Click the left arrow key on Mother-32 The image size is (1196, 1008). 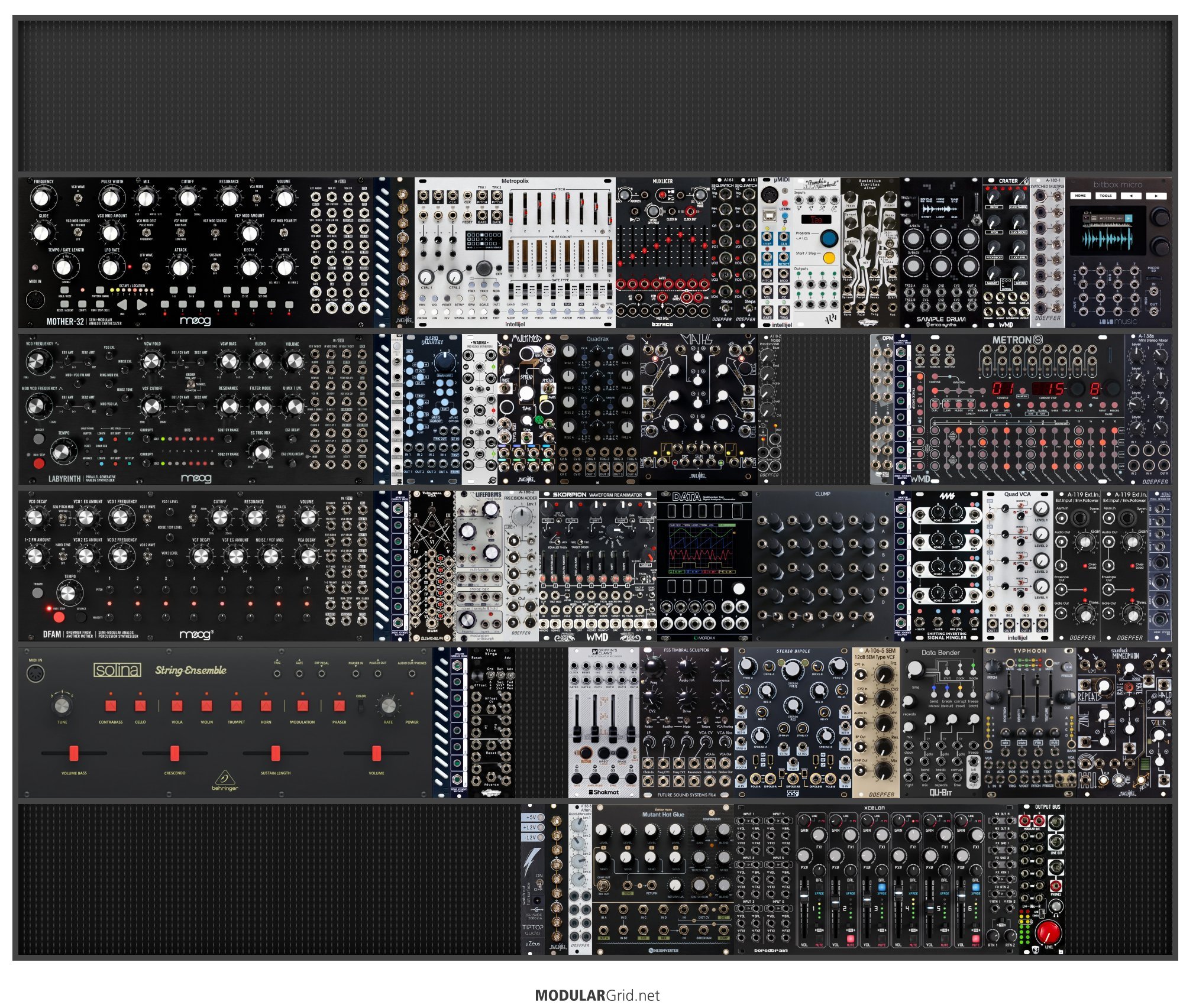[x=122, y=304]
